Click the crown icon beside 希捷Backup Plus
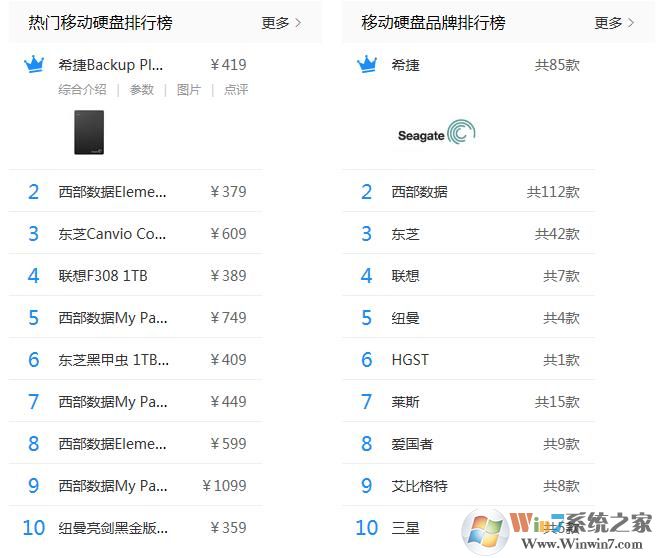 pos(34,65)
